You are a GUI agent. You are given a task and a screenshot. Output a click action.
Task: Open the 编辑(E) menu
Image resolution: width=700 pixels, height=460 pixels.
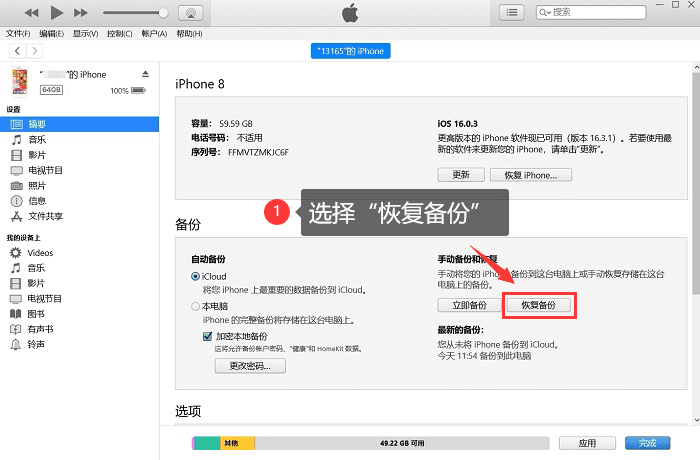tap(51, 33)
